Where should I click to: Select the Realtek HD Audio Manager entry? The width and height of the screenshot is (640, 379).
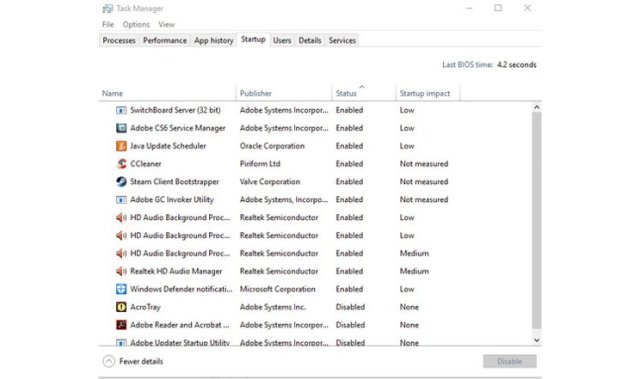coord(176,271)
